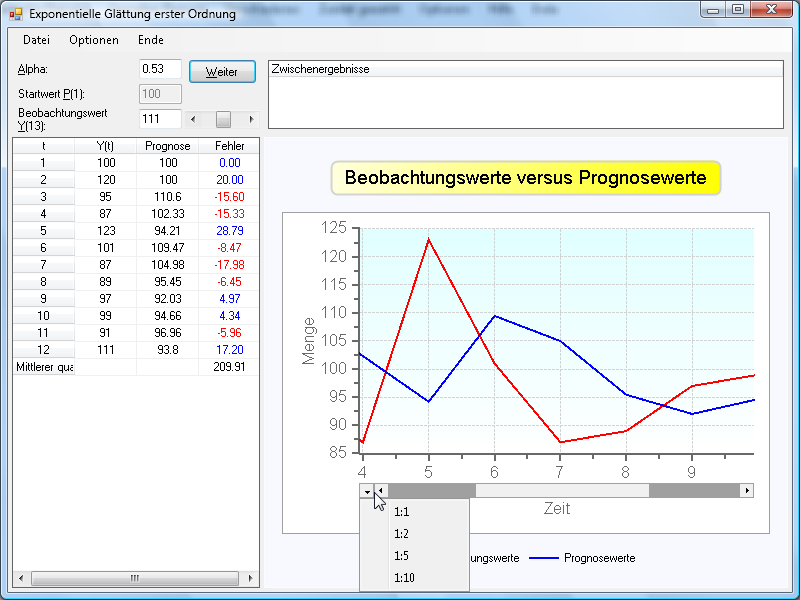This screenshot has width=800, height=600.
Task: Click the observation value slider thumb
Action: point(223,119)
